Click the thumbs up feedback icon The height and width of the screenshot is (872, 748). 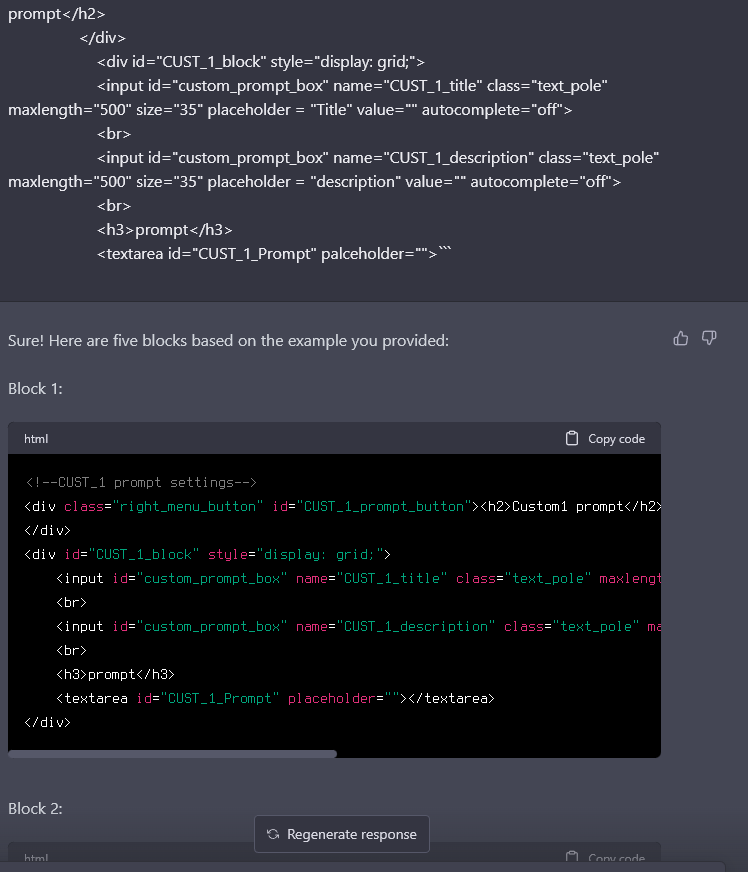[681, 339]
